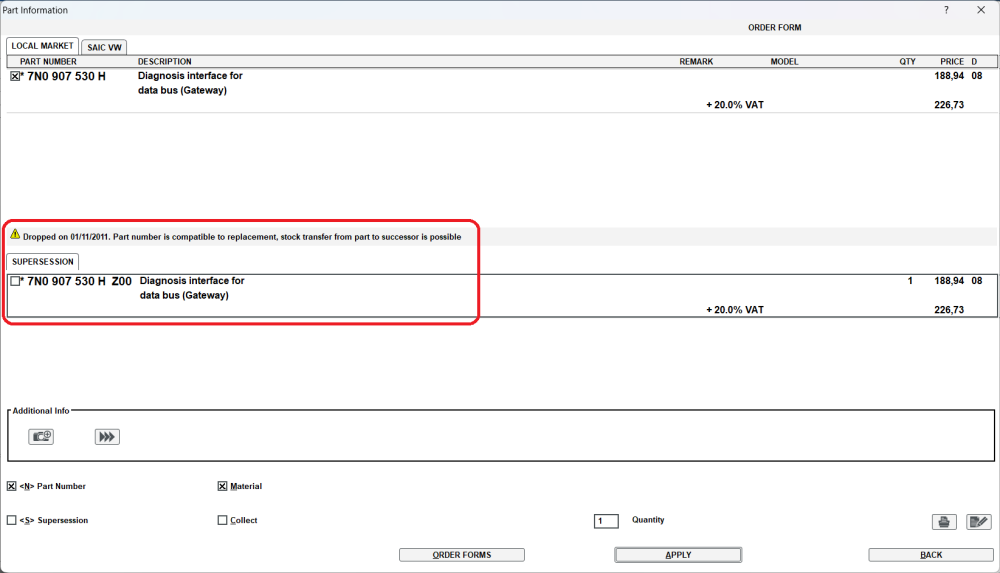Image resolution: width=1000 pixels, height=573 pixels.
Task: Click the PART NUMBER column header
Action: tap(48, 61)
